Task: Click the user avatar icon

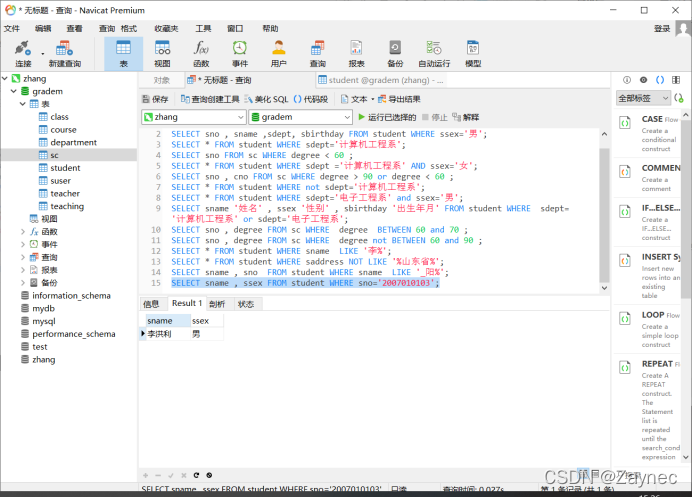Action: click(x=683, y=30)
